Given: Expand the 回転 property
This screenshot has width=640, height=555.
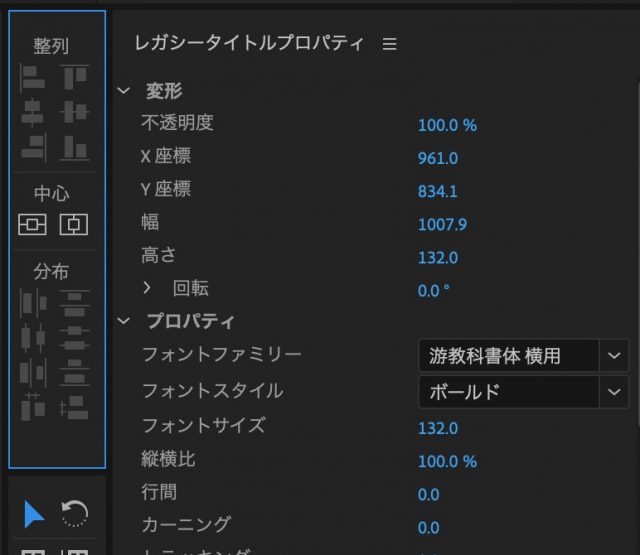Looking at the screenshot, I should 147,288.
